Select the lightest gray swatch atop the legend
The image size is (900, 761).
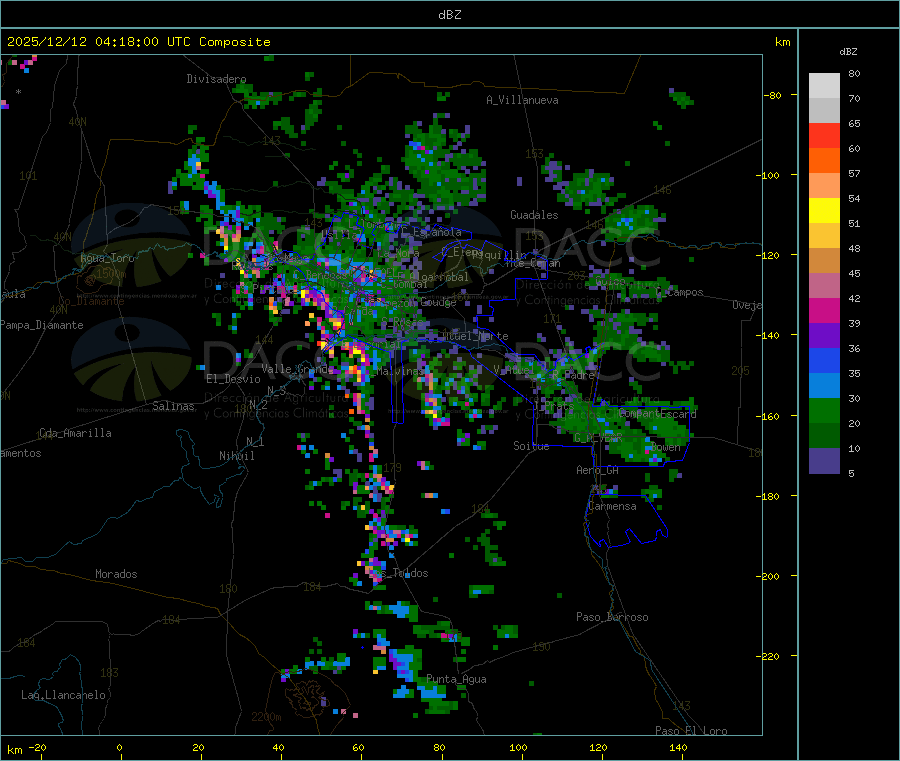tap(824, 86)
